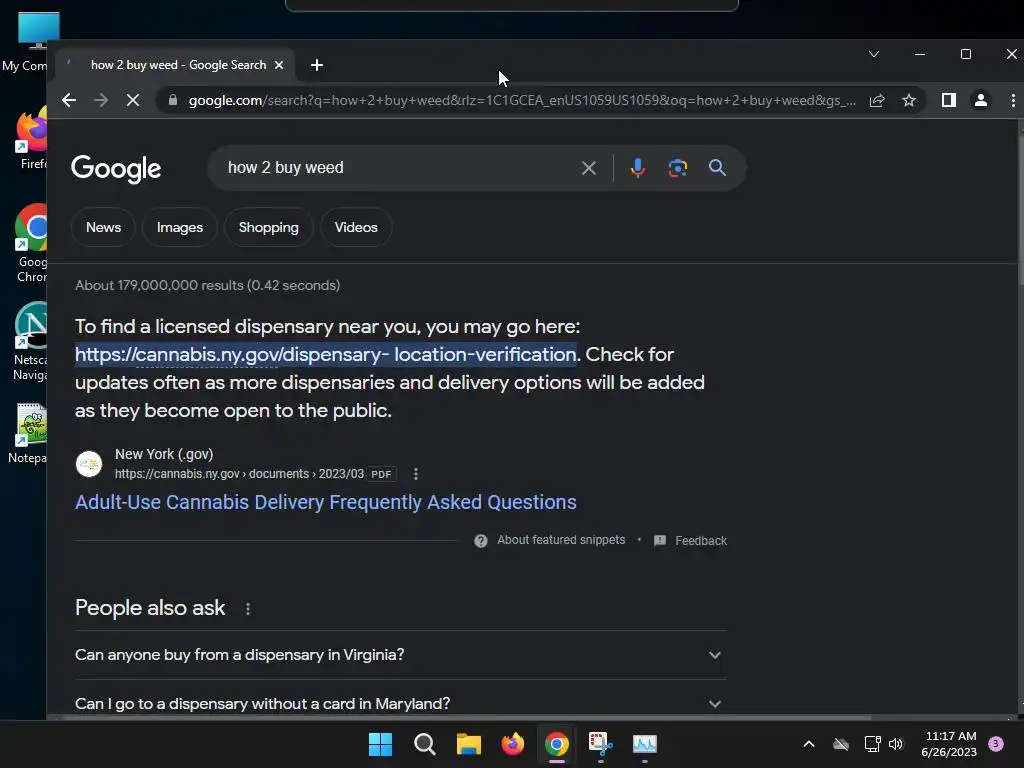The image size is (1024, 768).
Task: Open taskbar Search magnifier
Action: coord(424,744)
